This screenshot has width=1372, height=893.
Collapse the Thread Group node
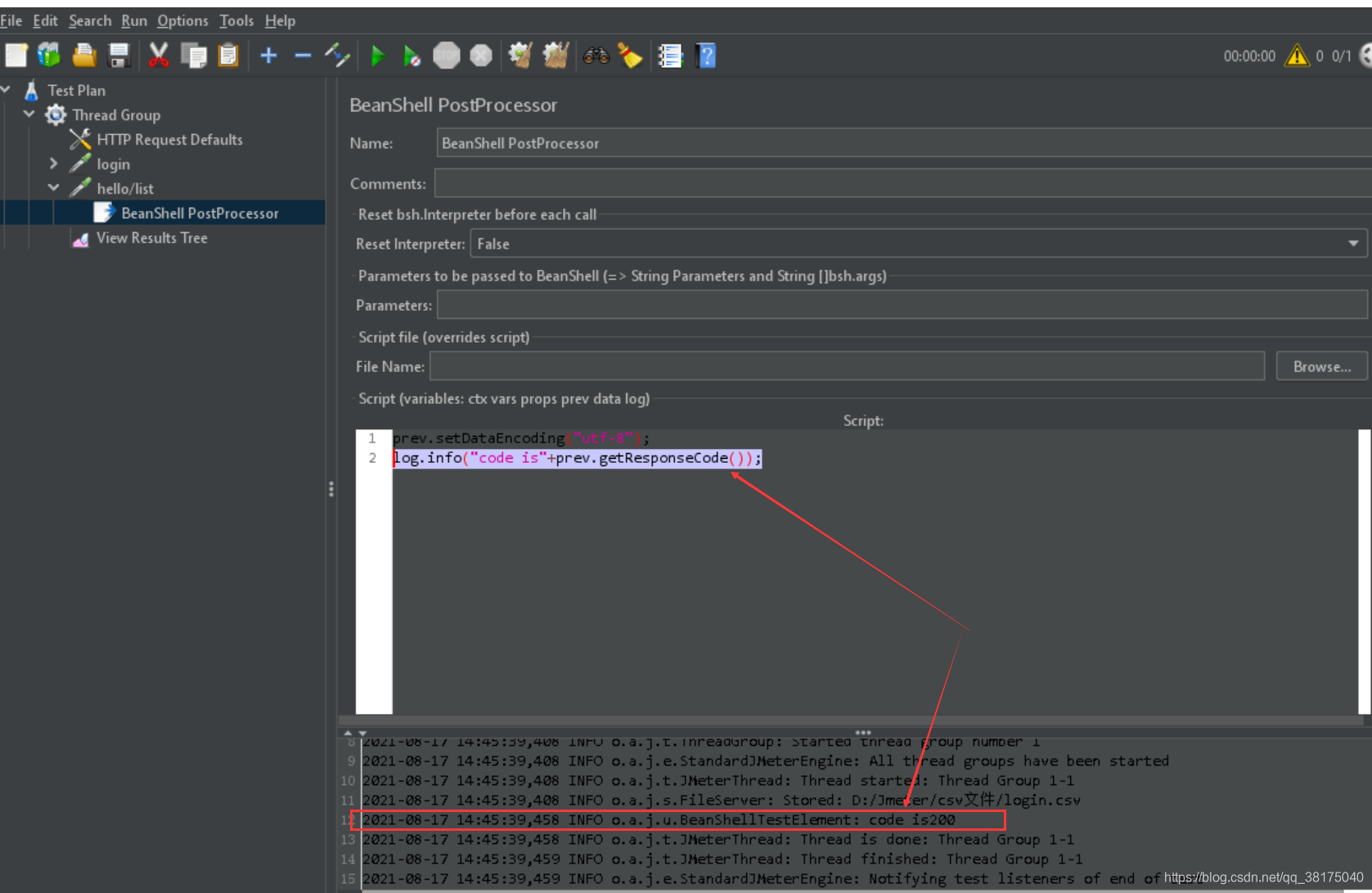[29, 114]
